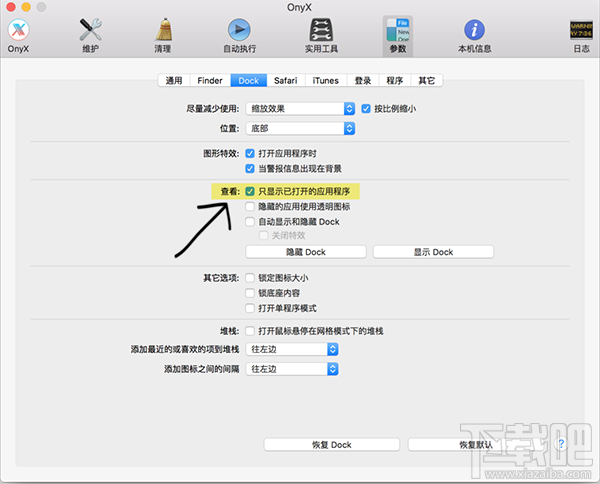Screen dimensions: 600x484
Task: Switch to the 登录 tab
Action: tap(363, 81)
